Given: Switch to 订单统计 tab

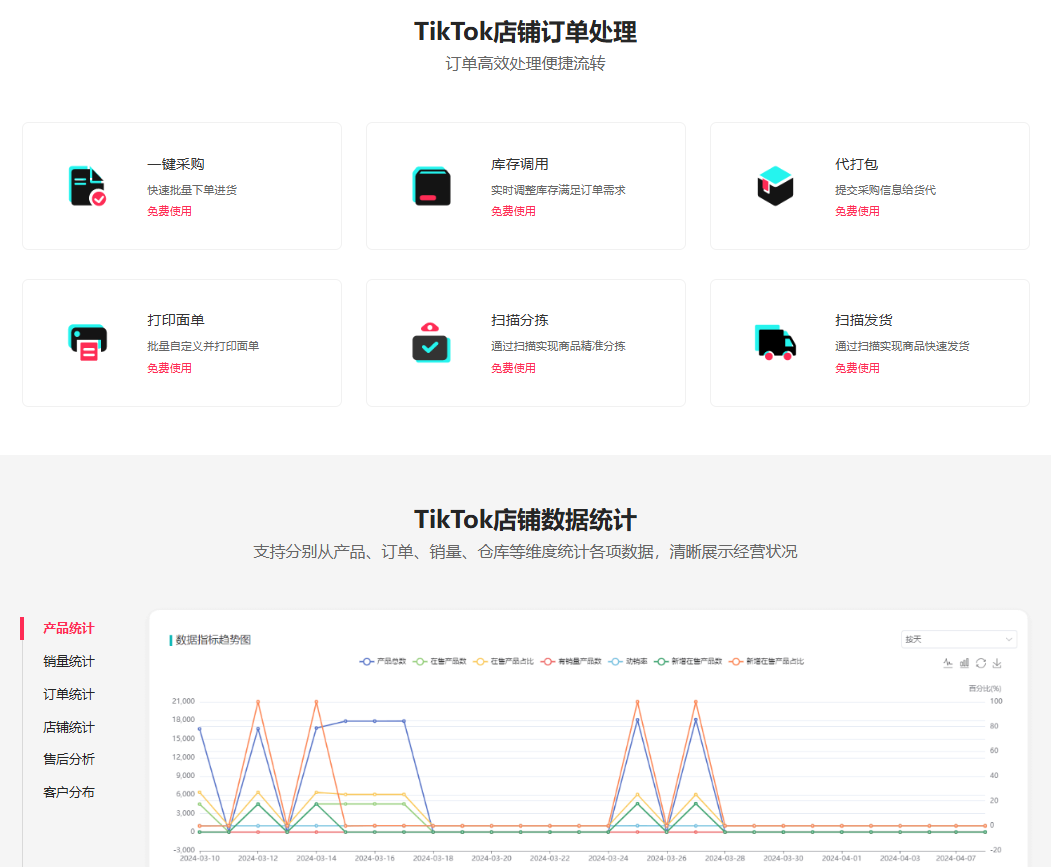Looking at the screenshot, I should pos(69,695).
